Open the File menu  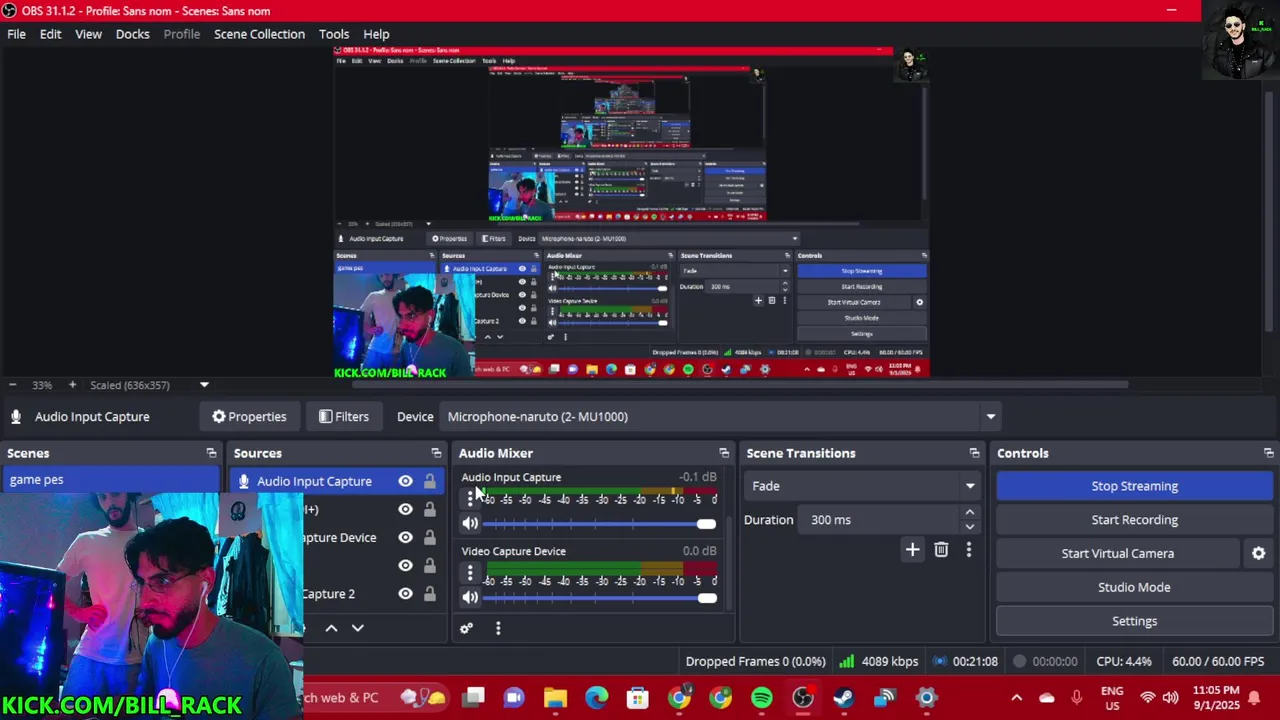point(17,34)
